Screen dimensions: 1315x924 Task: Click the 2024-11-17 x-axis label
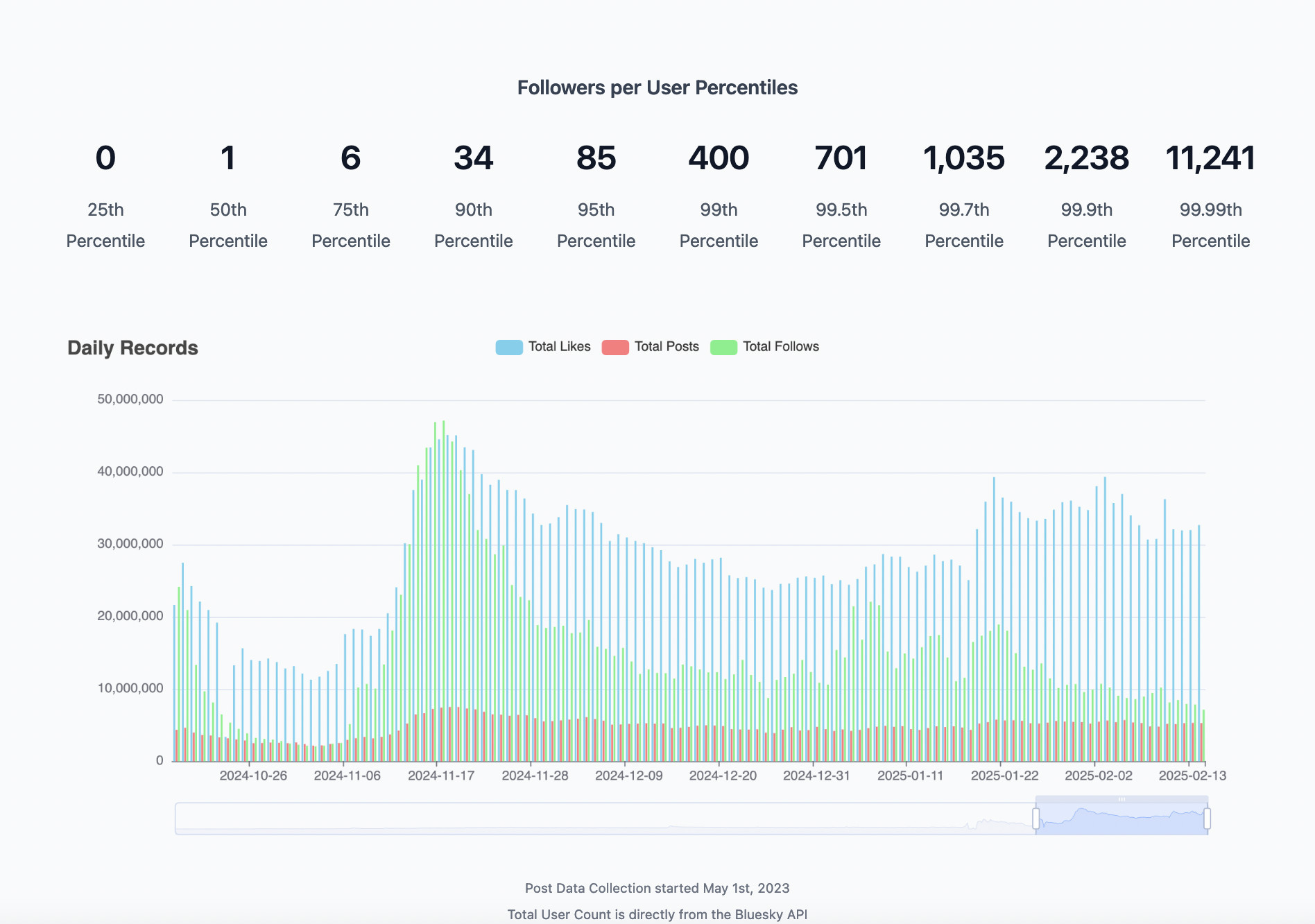pyautogui.click(x=441, y=776)
